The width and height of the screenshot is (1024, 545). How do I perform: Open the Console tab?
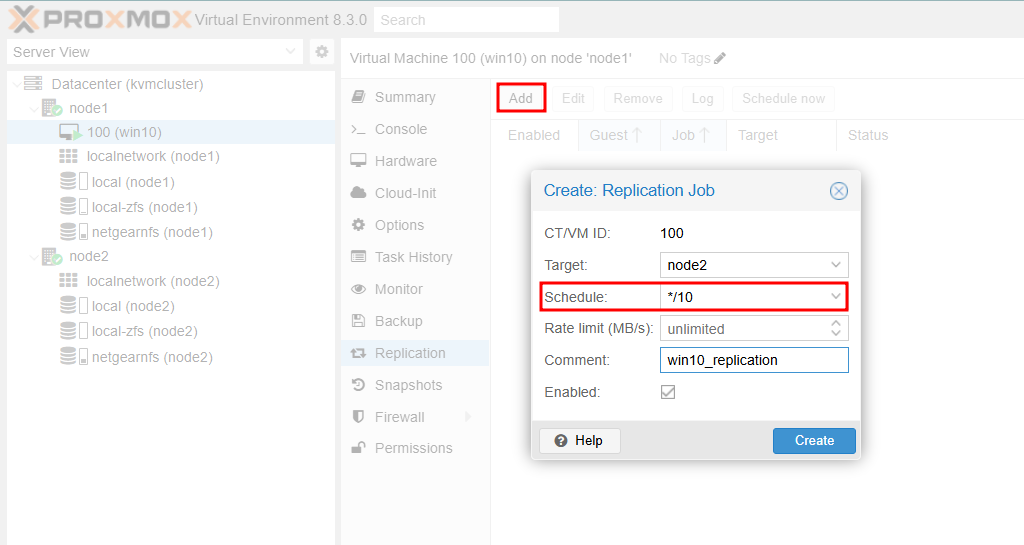point(415,129)
